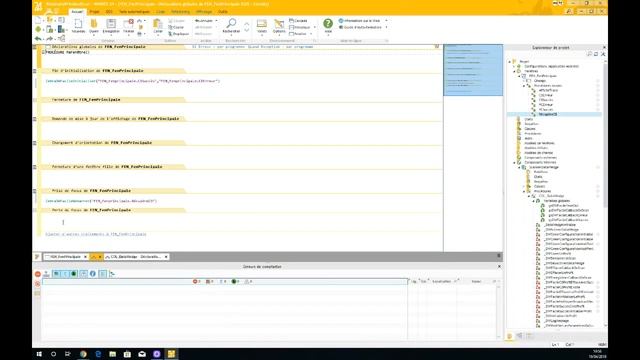The height and width of the screenshot is (360, 640).
Task: Collapse the Composants internes tree node
Action: click(514, 162)
